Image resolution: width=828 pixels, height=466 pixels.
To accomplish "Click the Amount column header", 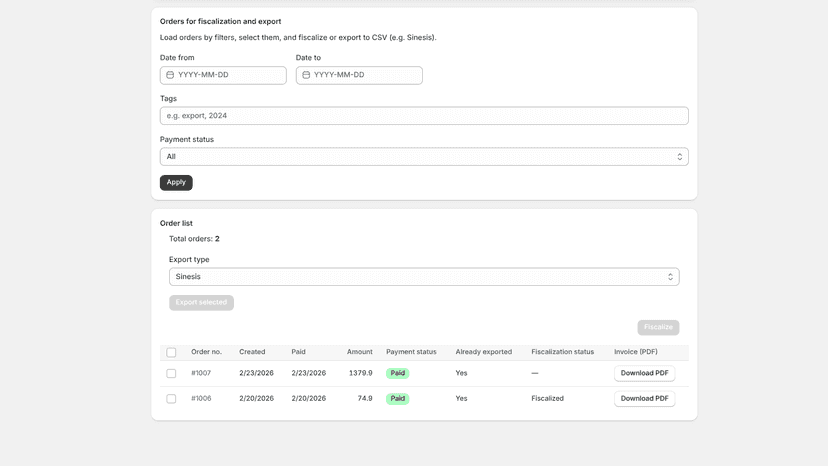I will point(360,352).
